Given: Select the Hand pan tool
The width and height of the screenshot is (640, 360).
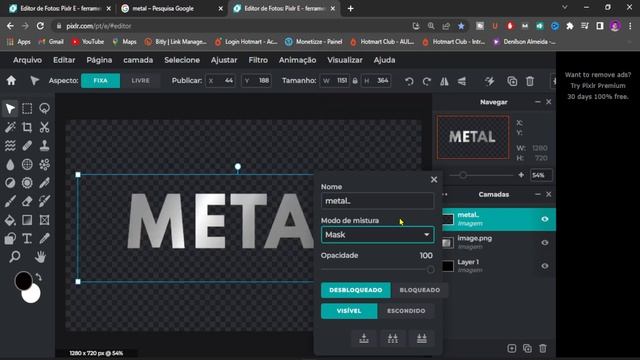Looking at the screenshot, I should pos(40,257).
